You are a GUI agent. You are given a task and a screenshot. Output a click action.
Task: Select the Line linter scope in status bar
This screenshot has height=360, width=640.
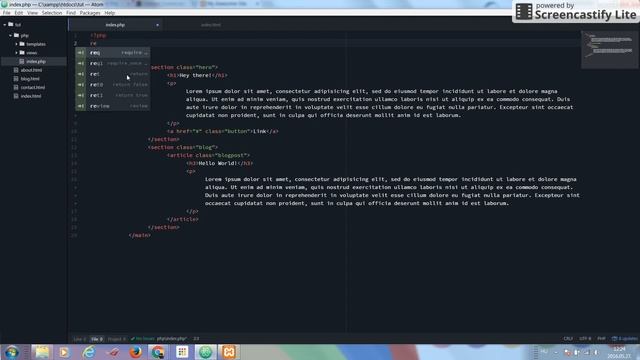(79, 339)
